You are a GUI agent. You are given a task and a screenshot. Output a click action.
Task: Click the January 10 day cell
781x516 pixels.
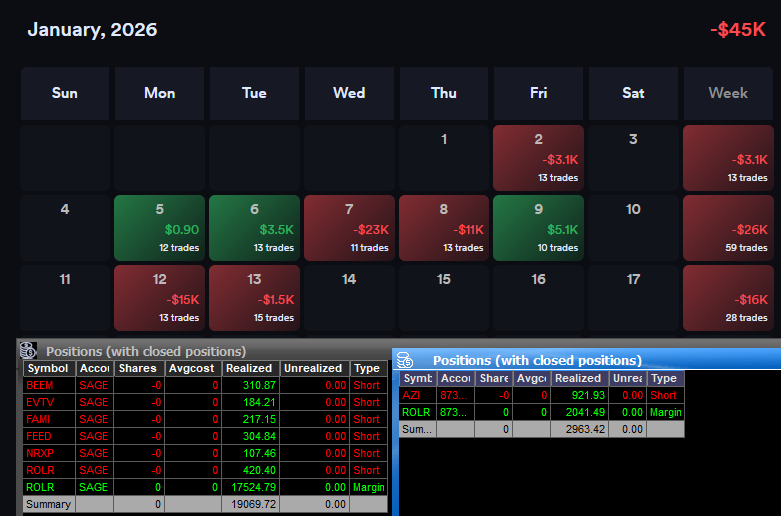633,228
